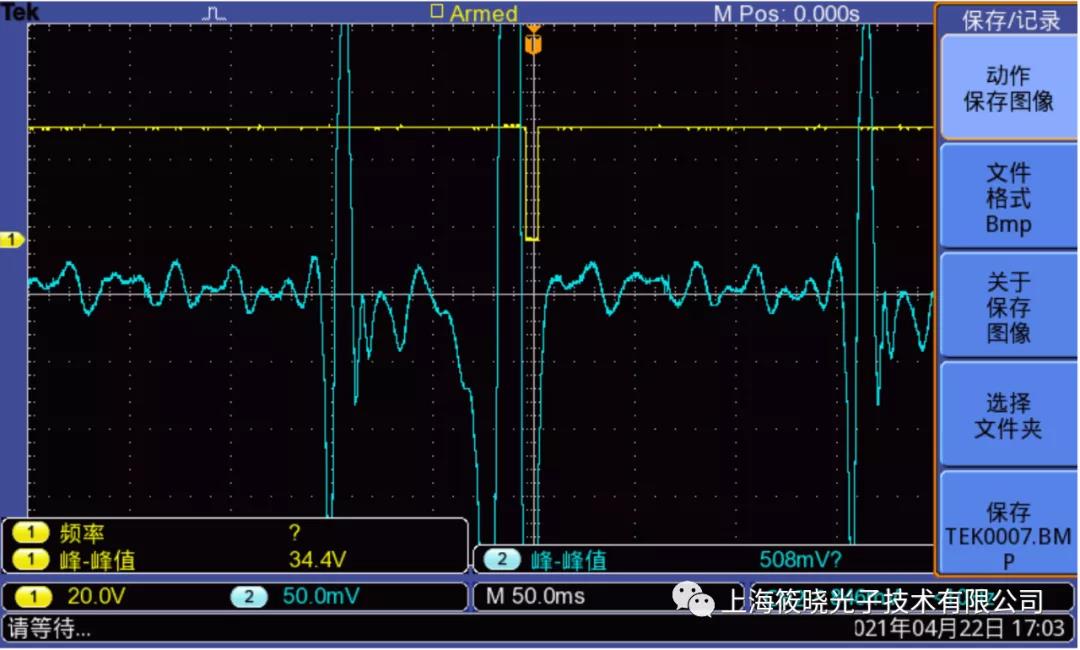
Task: Select channel 1 badge beside 峰-峰值 34.4V
Action: 31,560
